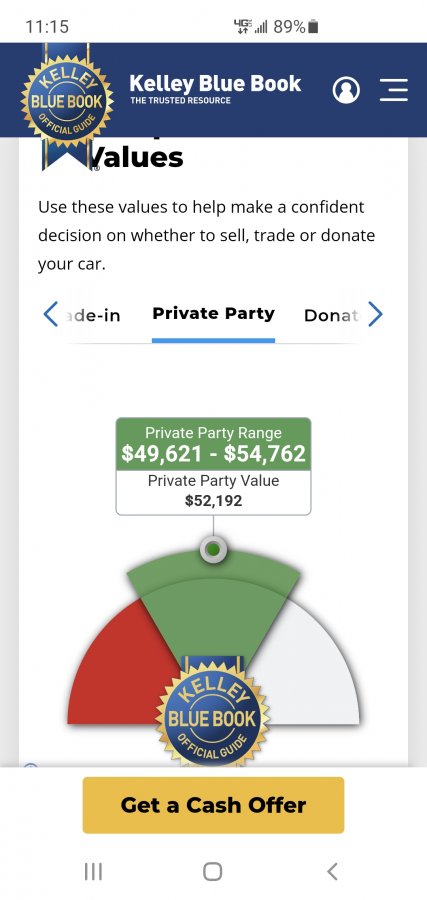Screen dimensions: 427x900
Task: Tap the Android home navigation button
Action: [x=213, y=871]
